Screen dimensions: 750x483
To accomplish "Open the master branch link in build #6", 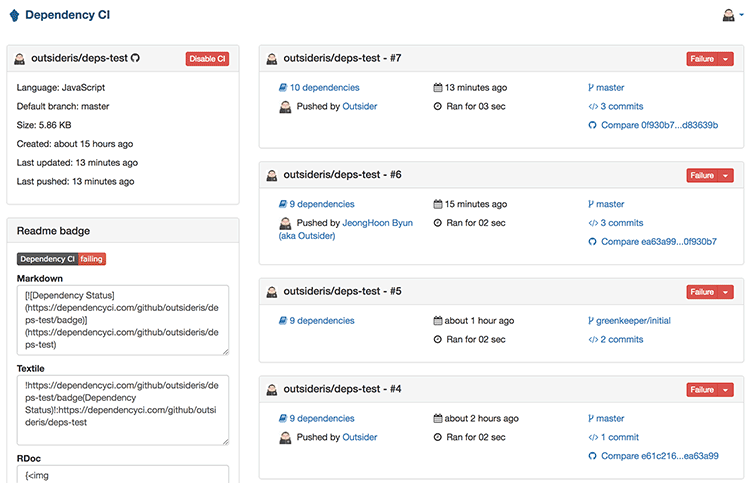I will (x=610, y=204).
